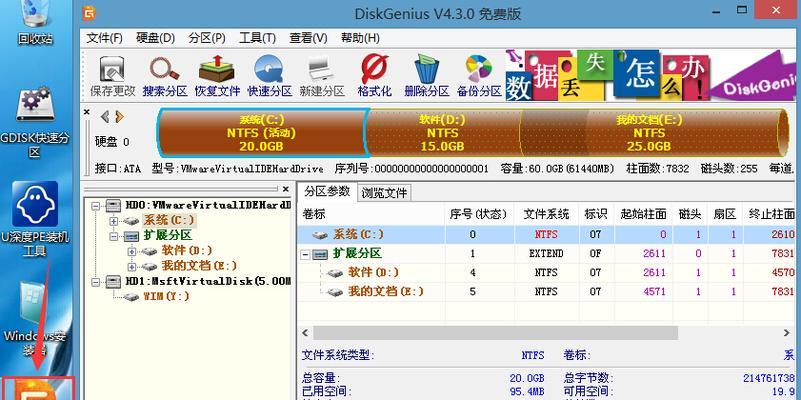Collapse the HD0 VMware disk tree node
Screen dimensions: 801x400
pyautogui.click(x=96, y=206)
